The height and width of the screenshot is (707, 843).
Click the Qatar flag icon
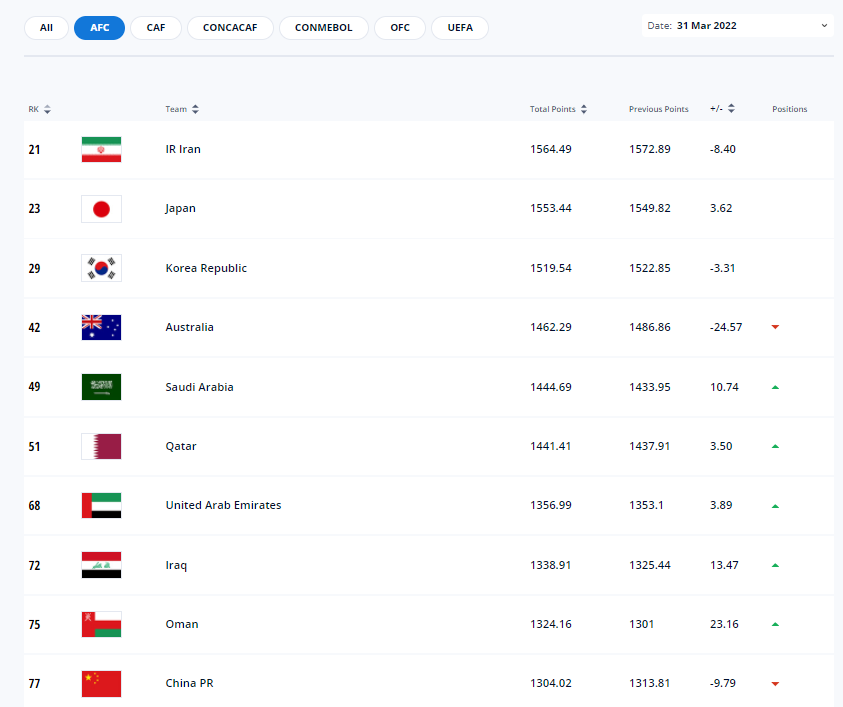pyautogui.click(x=101, y=446)
